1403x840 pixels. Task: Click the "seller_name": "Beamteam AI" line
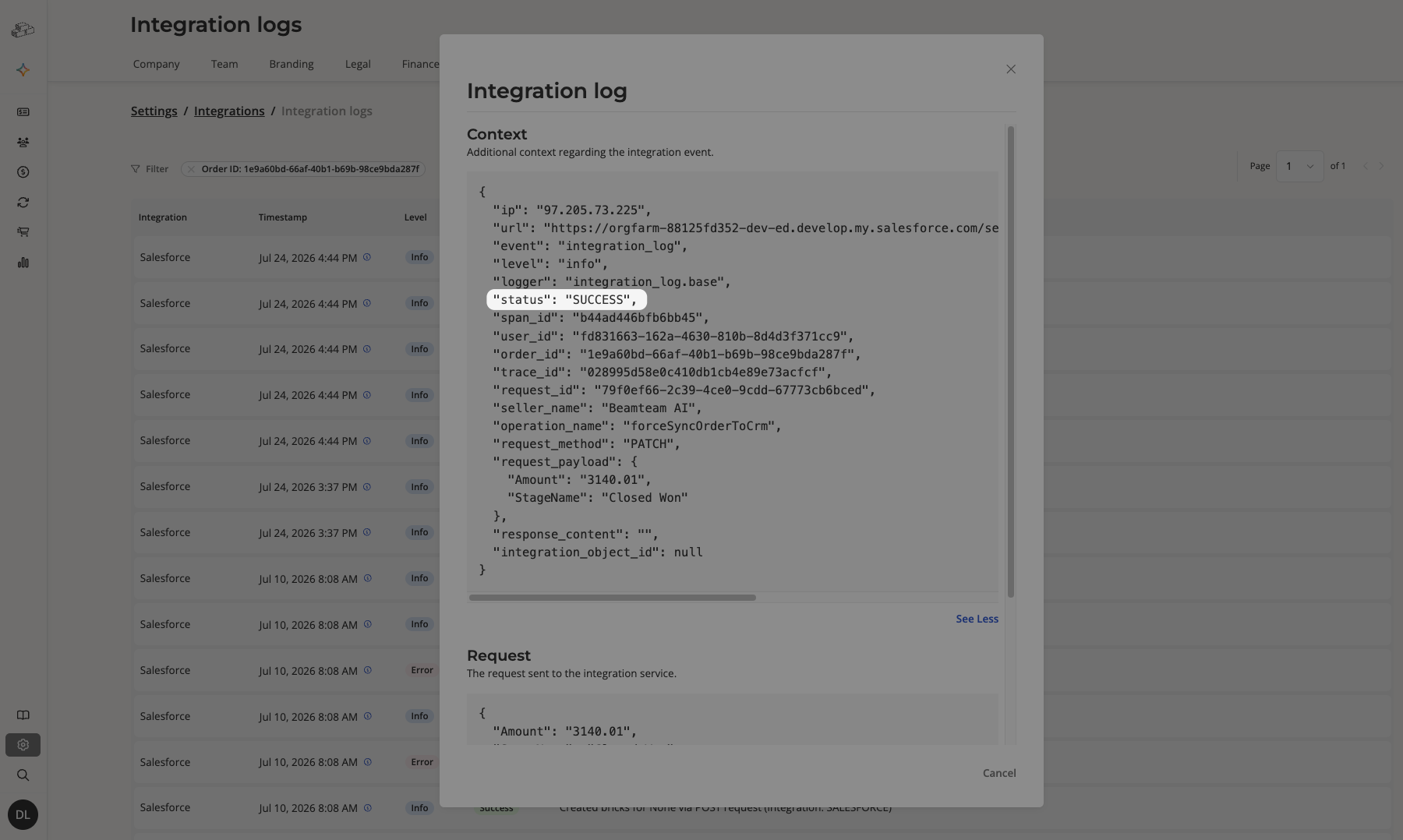(x=597, y=408)
